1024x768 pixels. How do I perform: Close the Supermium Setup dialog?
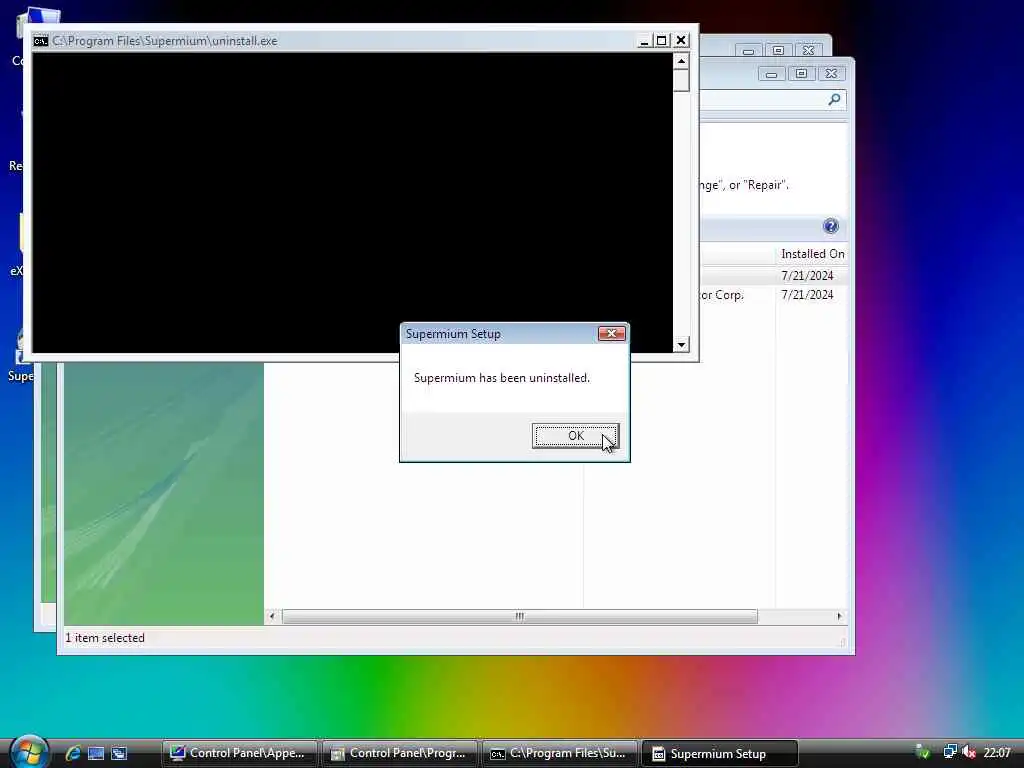click(611, 334)
